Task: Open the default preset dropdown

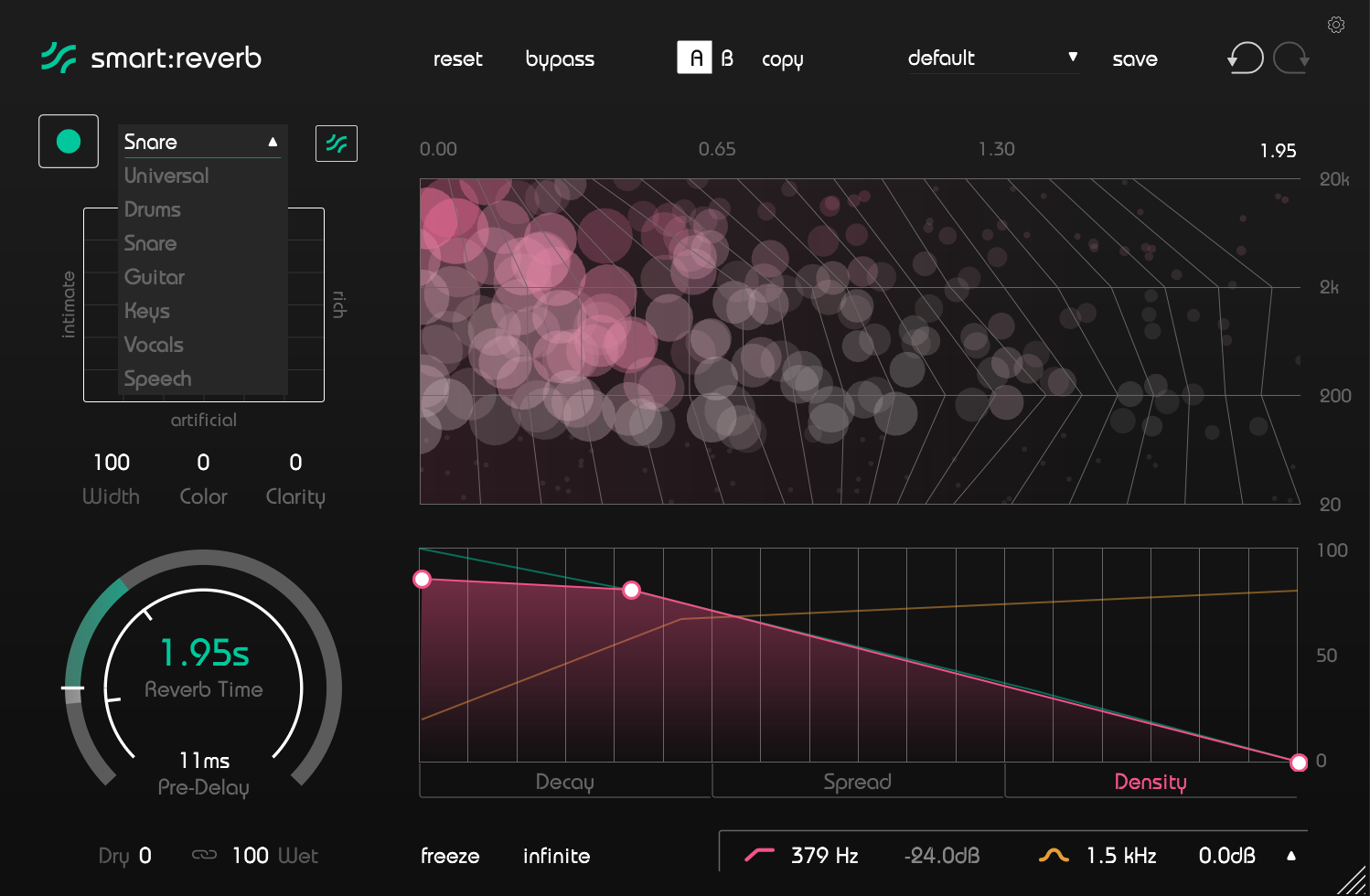Action: coord(992,58)
